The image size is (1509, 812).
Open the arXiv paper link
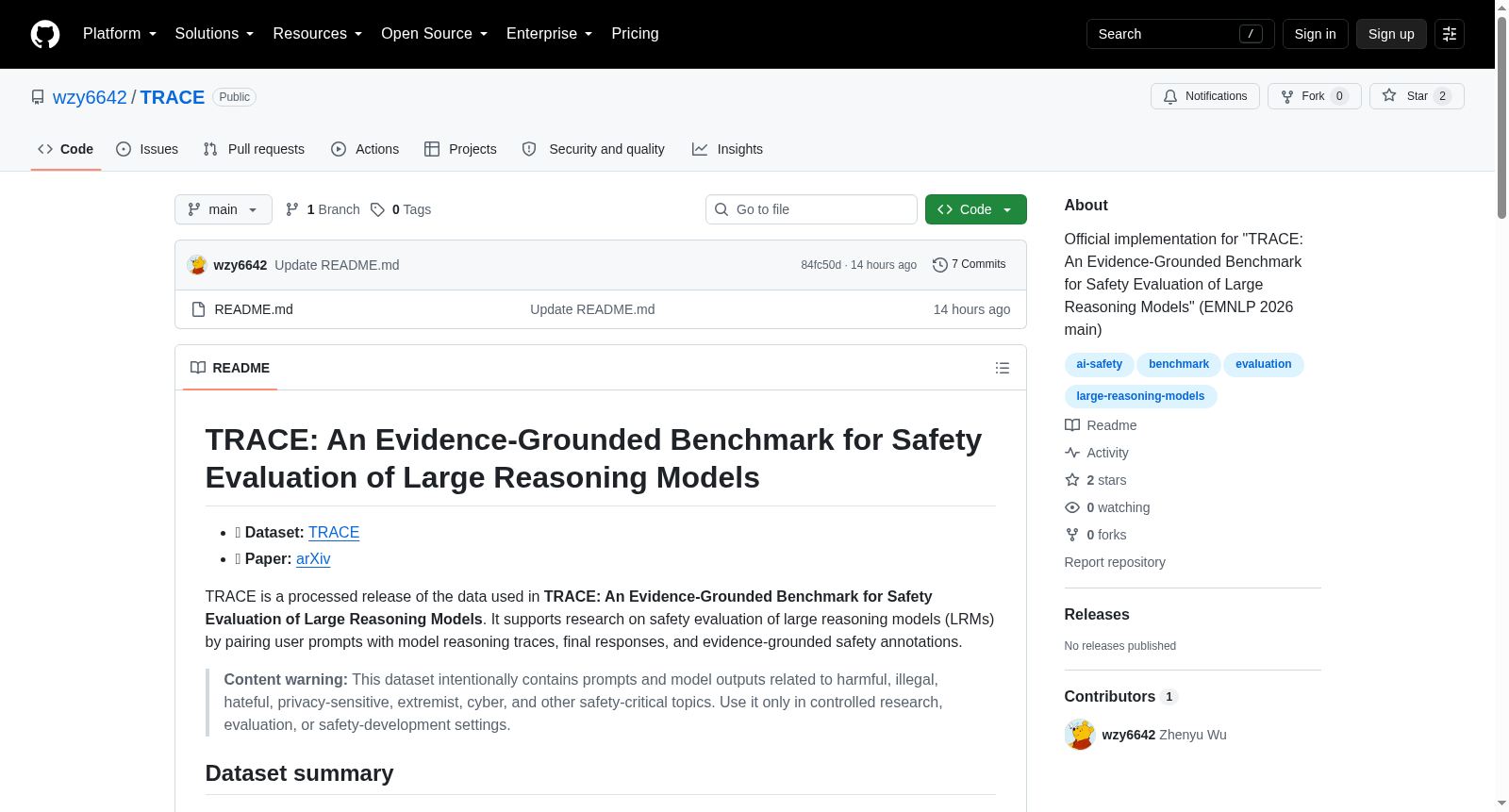point(313,559)
